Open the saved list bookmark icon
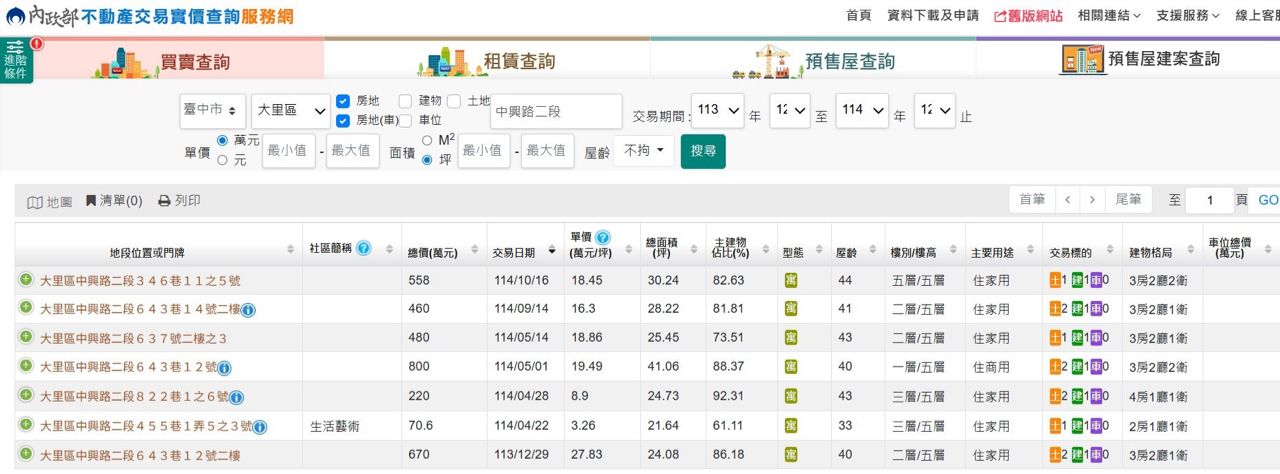This screenshot has width=1280, height=474. 91,201
